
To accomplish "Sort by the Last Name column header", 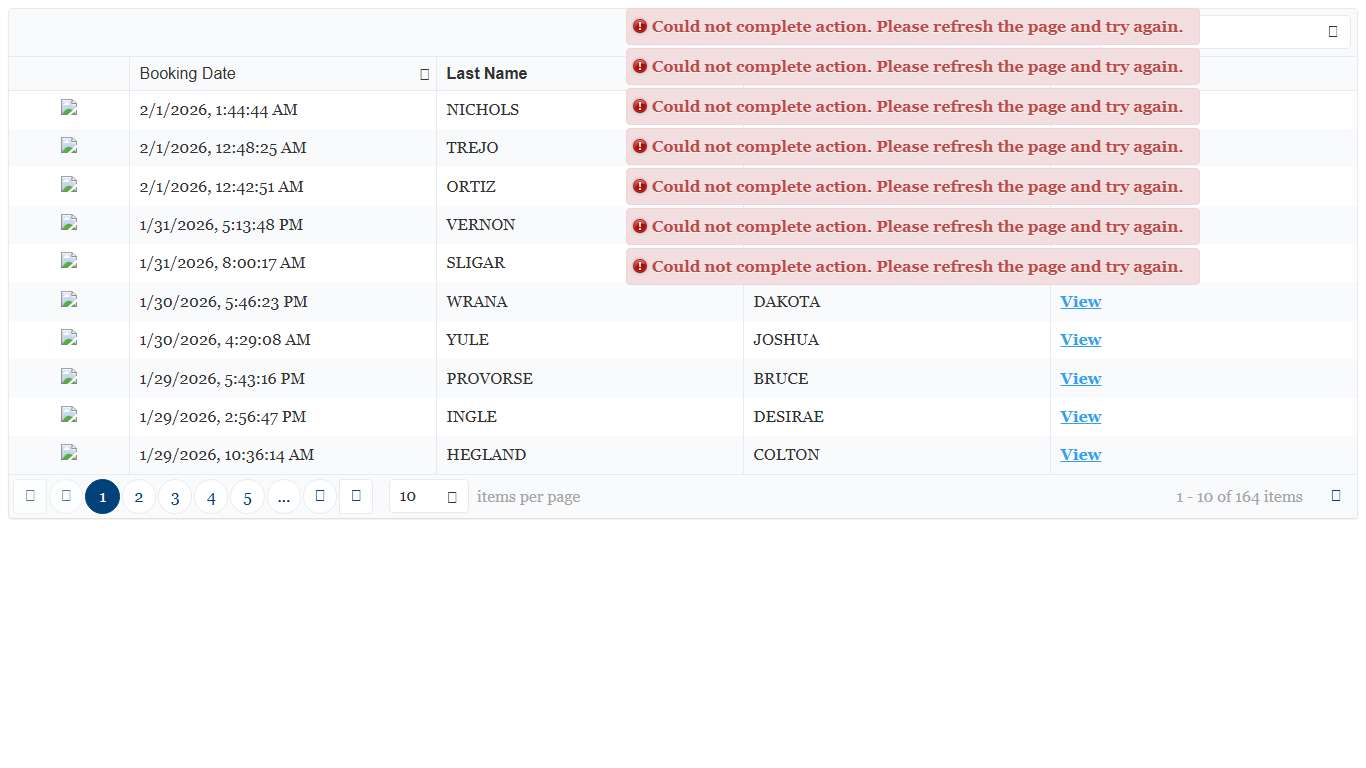I will 487,74.
